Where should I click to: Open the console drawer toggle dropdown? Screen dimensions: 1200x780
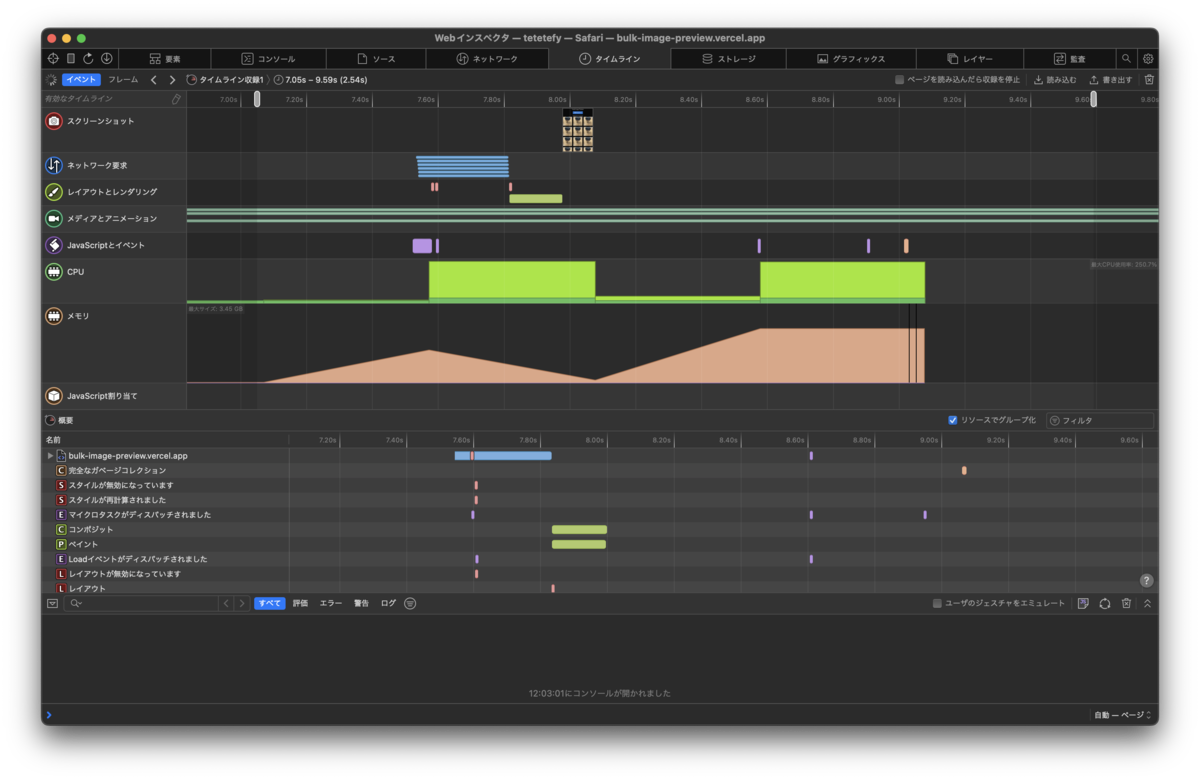pos(52,603)
